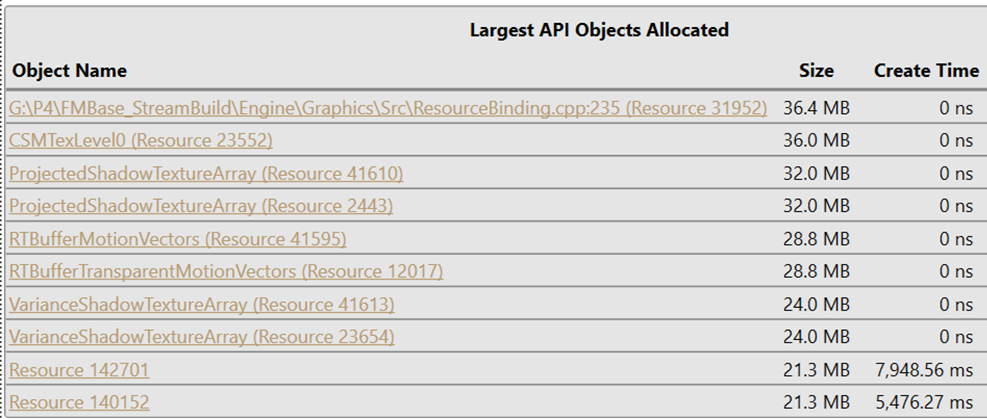Image resolution: width=987 pixels, height=419 pixels.
Task: Click the Create Time column header
Action: [x=926, y=70]
